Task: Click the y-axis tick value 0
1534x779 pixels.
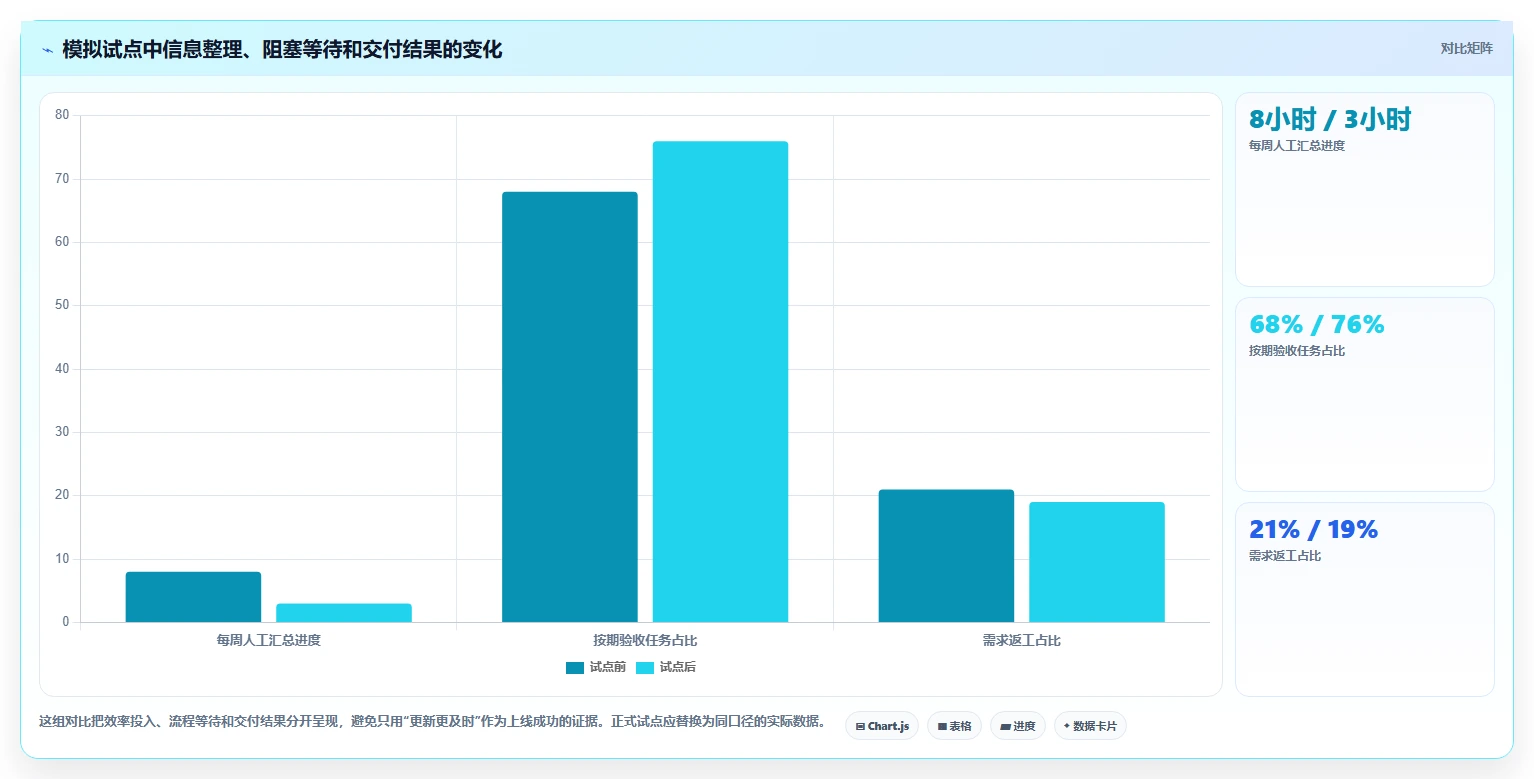Action: tap(66, 622)
